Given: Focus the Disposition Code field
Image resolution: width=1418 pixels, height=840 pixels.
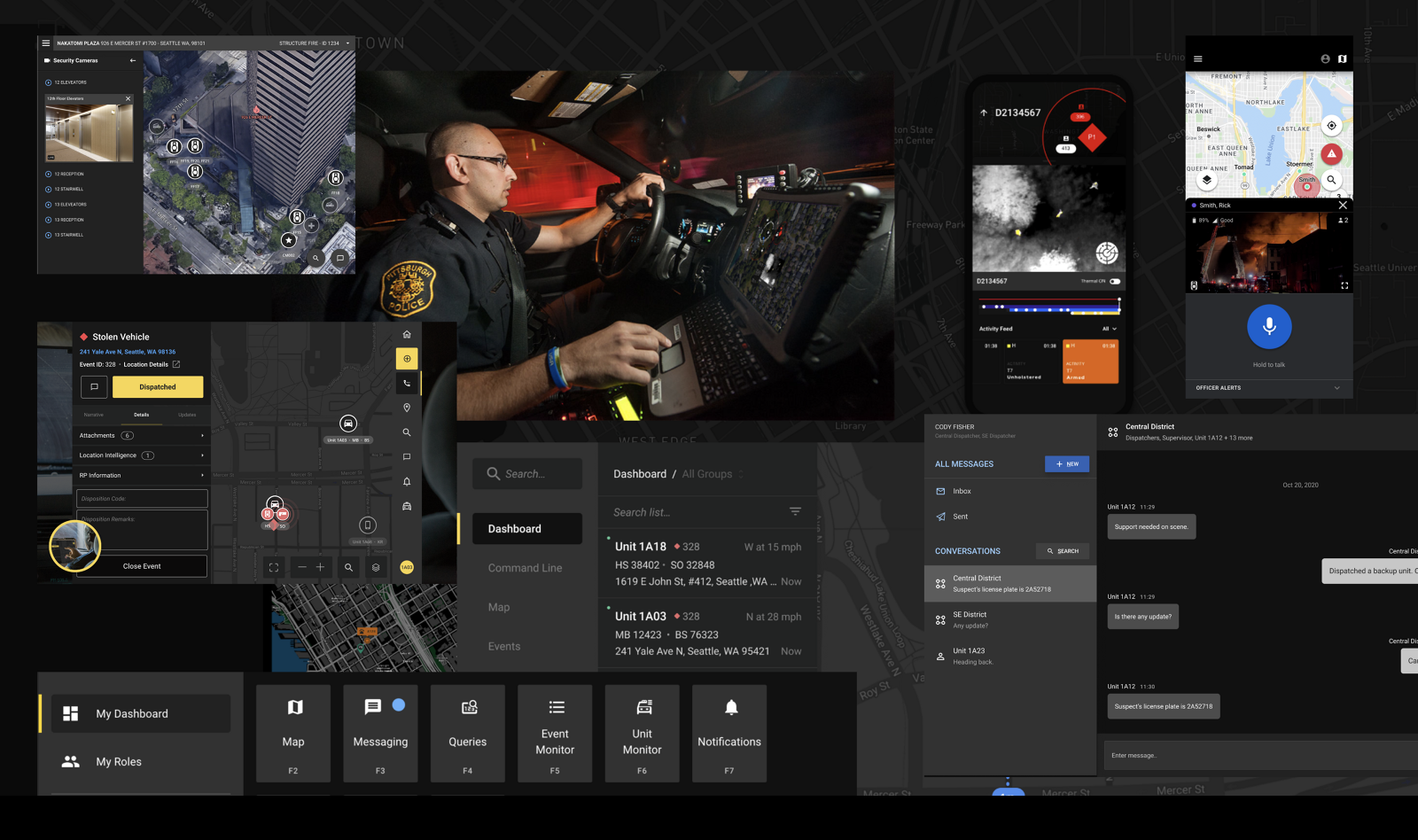Looking at the screenshot, I should pos(142,499).
